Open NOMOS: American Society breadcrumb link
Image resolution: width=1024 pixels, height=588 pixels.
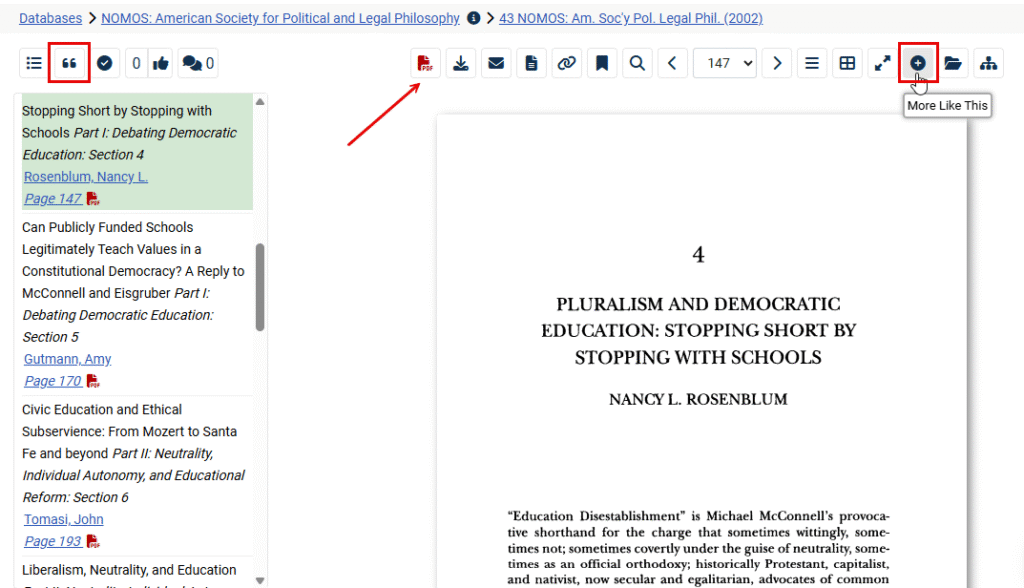pos(280,18)
